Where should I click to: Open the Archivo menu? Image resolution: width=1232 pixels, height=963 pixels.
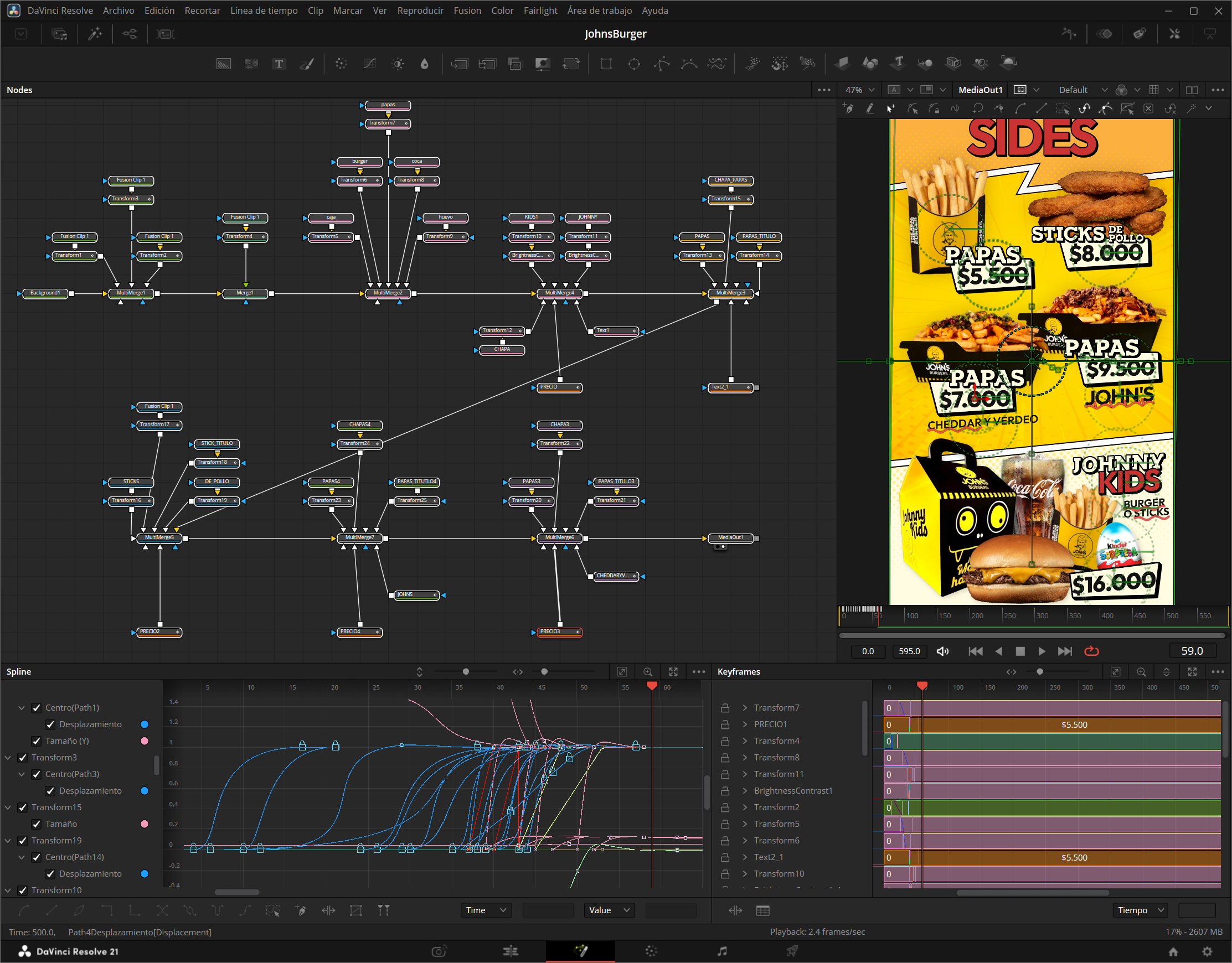point(118,10)
